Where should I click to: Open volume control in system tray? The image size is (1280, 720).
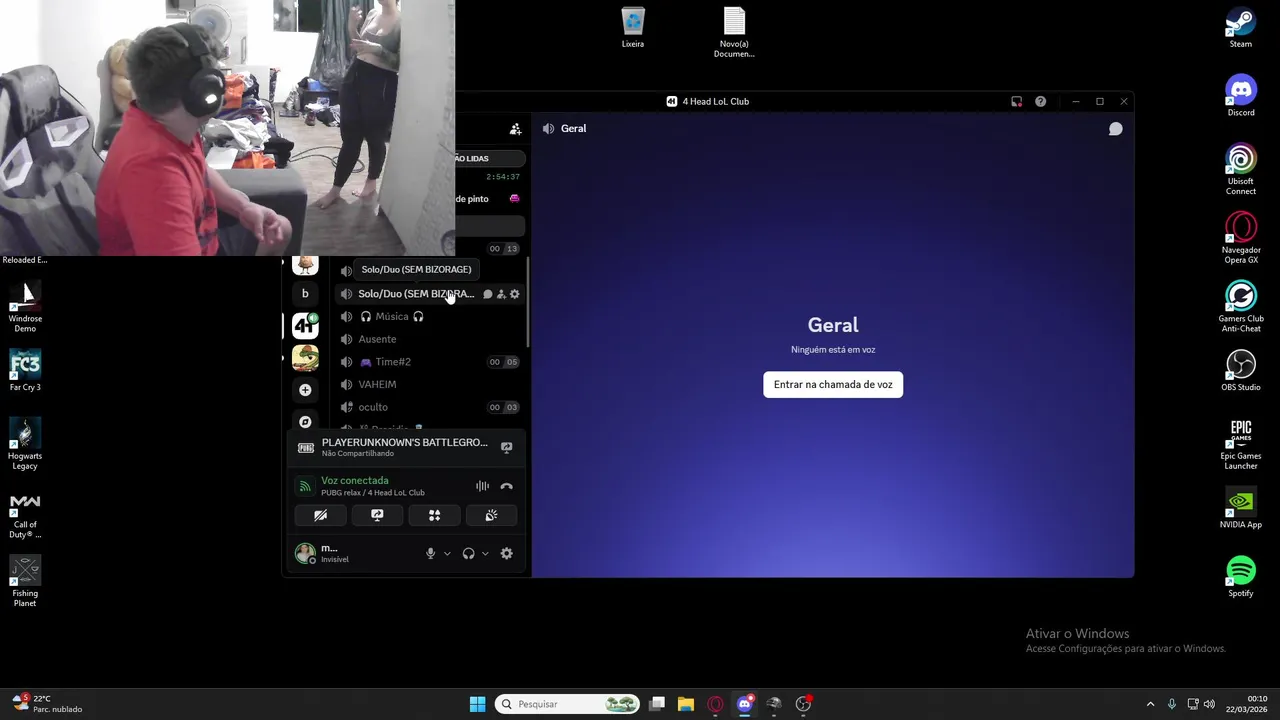(x=1209, y=704)
